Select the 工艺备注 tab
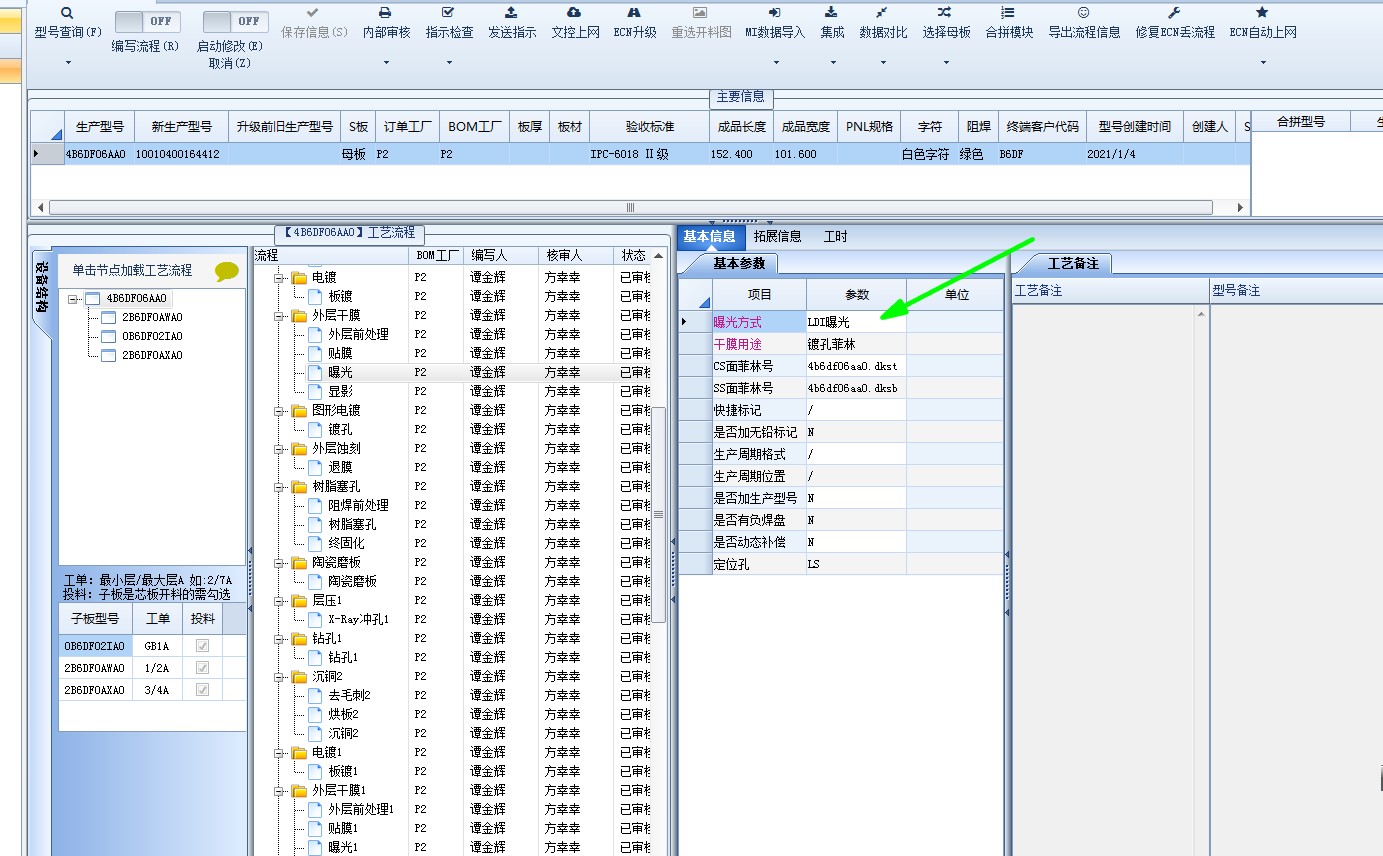The height and width of the screenshot is (856, 1383). pyautogui.click(x=1073, y=263)
